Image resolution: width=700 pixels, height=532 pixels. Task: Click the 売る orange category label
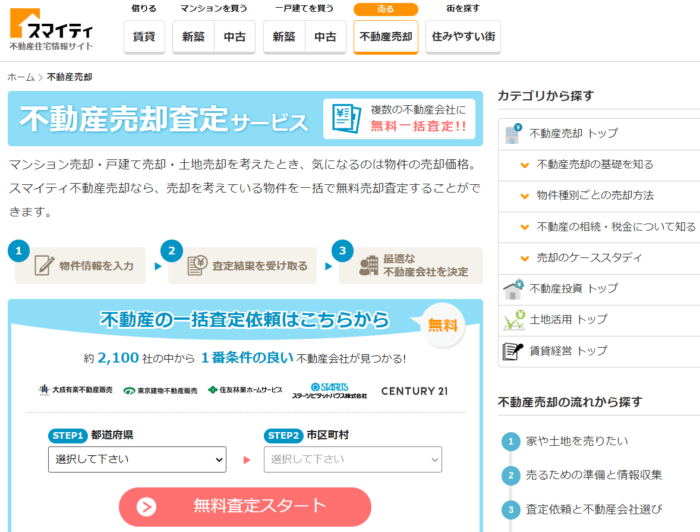(x=386, y=9)
